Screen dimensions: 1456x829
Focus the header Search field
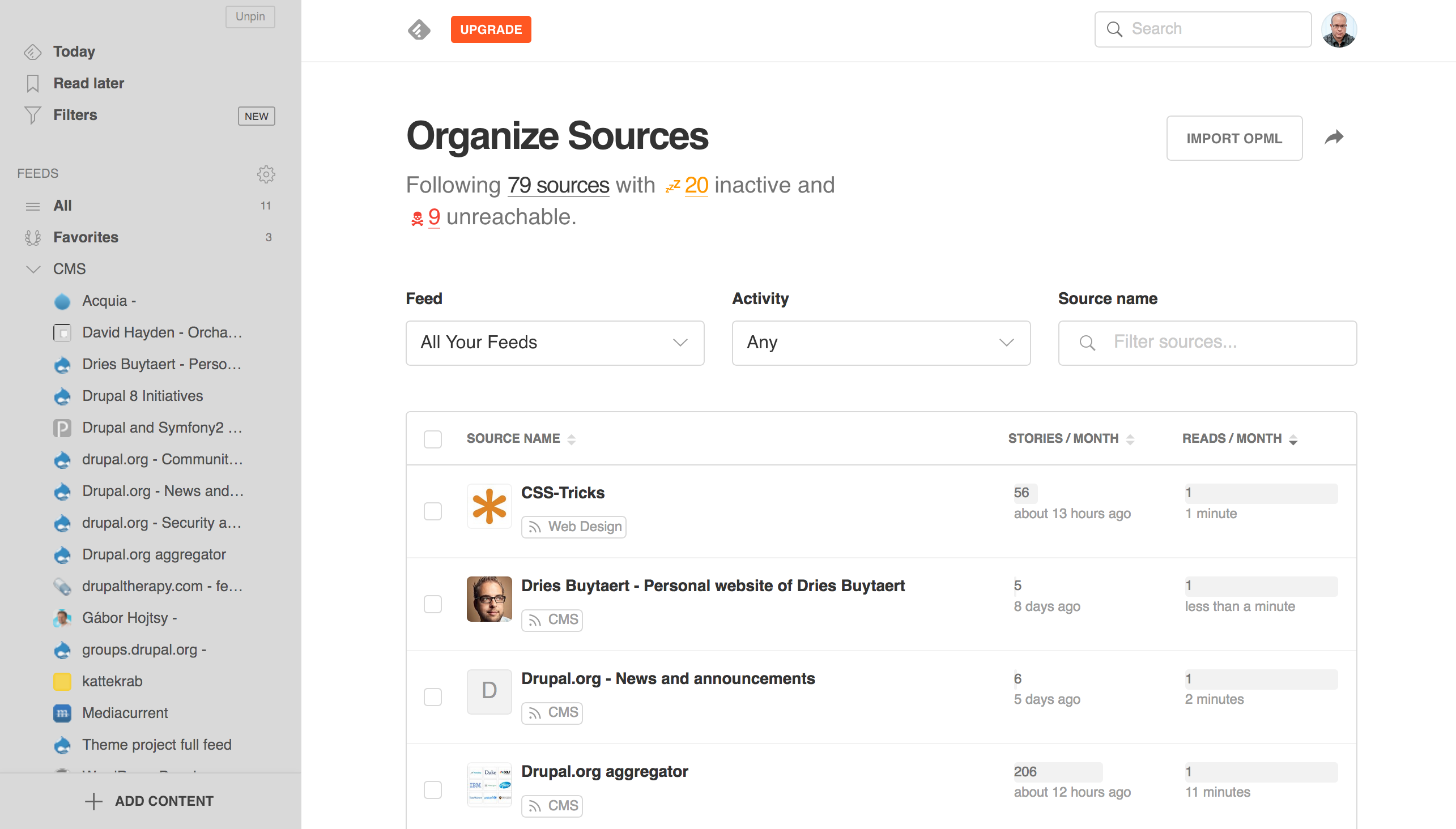1203,29
